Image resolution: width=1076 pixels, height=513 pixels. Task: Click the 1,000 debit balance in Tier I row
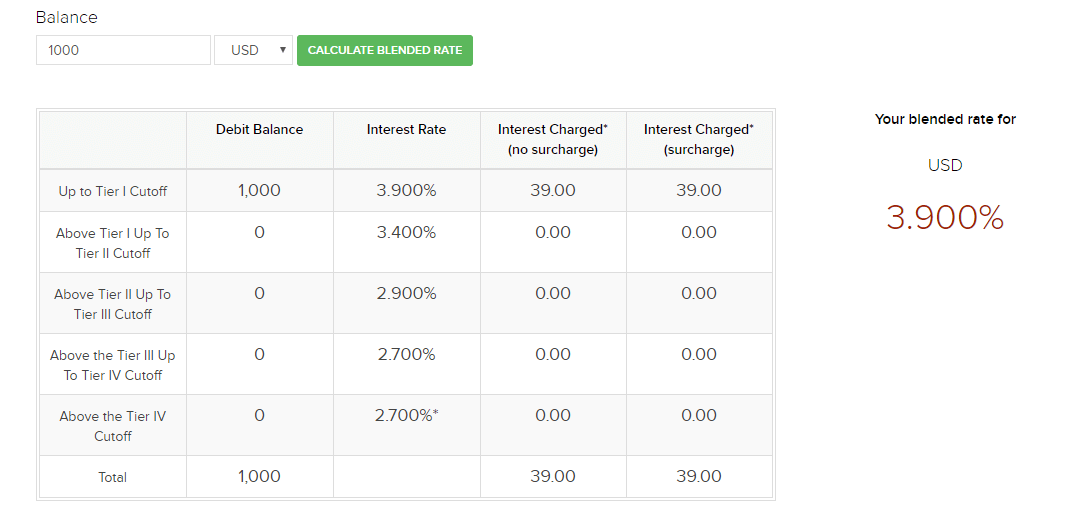tap(259, 191)
